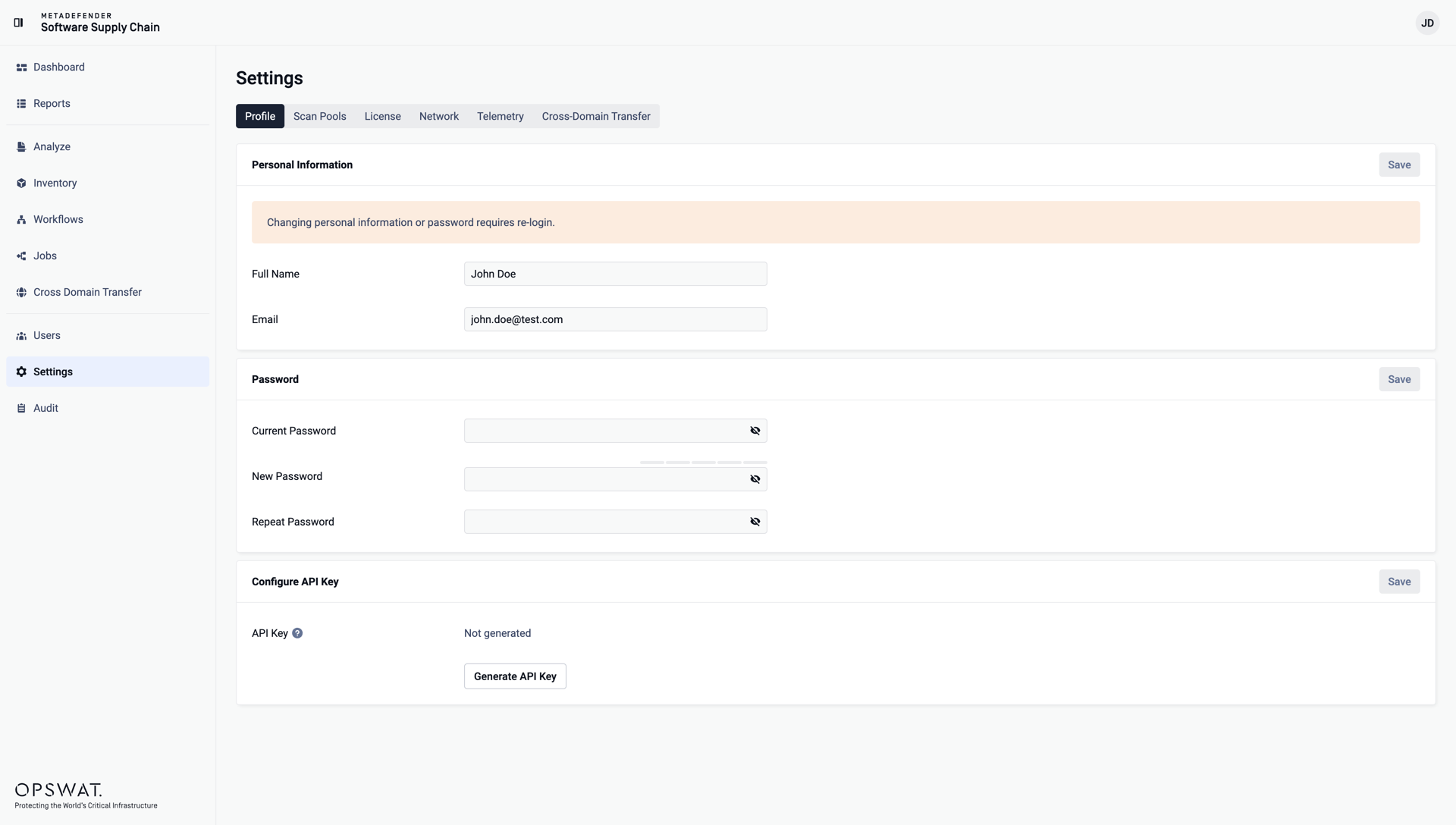Click the 'Personal Information' section heading
The image size is (1456, 825).
coord(302,165)
